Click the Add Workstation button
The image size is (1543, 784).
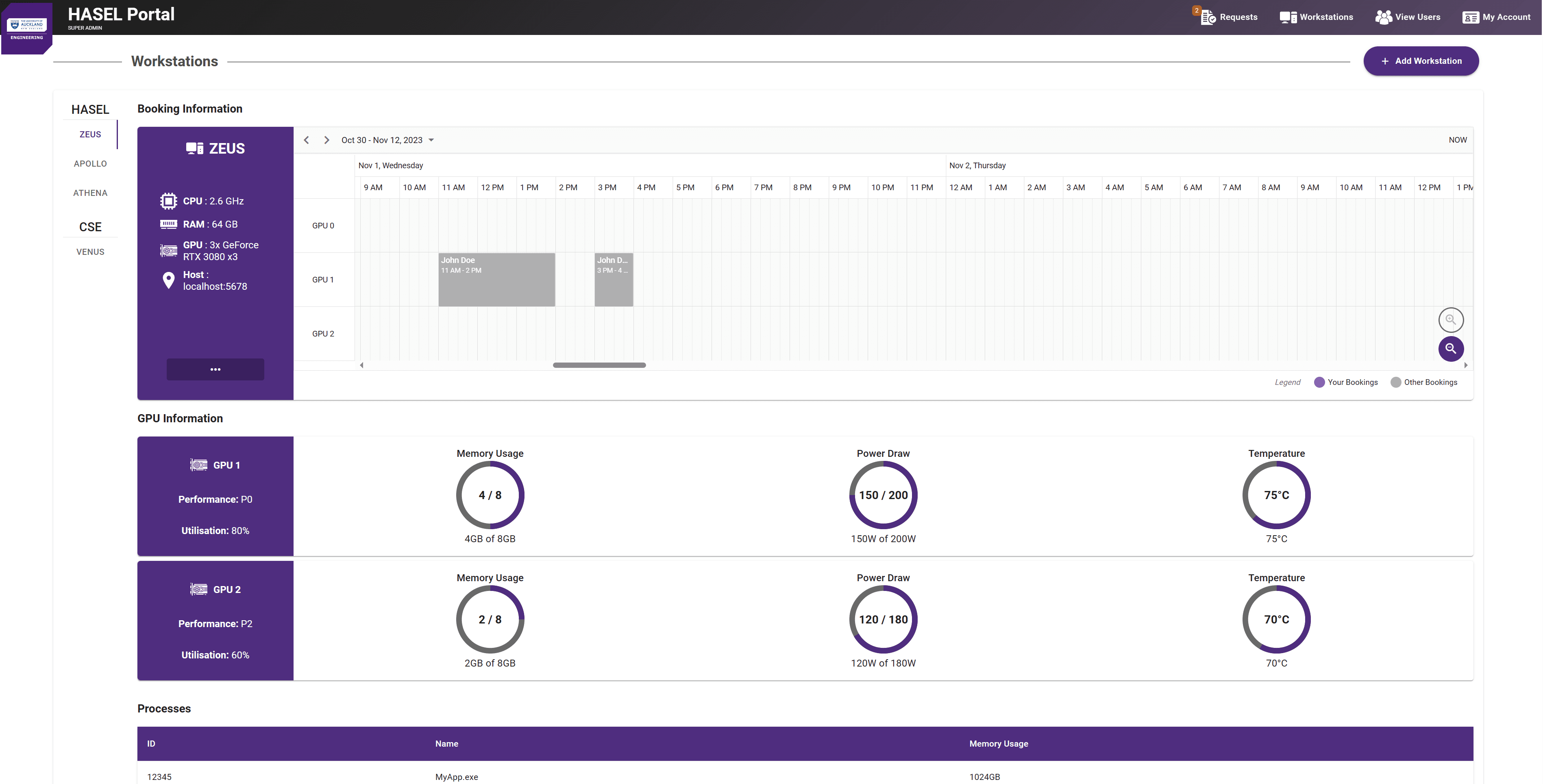[1421, 61]
